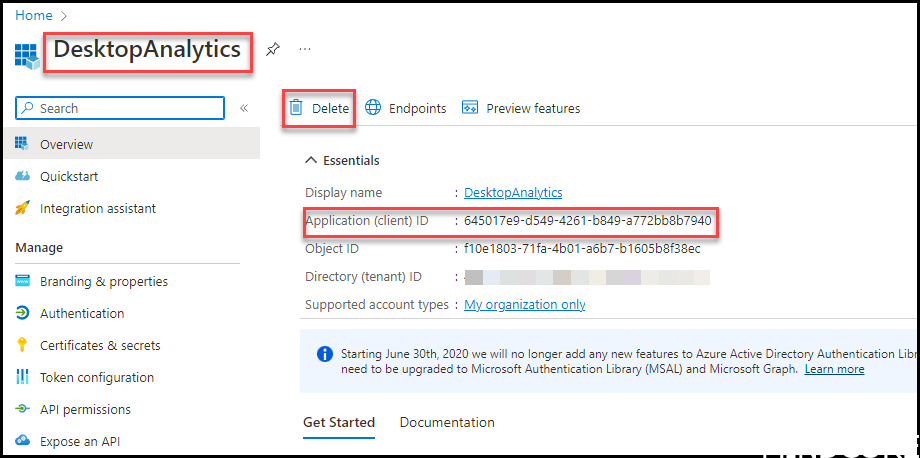Screen dimensions: 920x458
Task: Click the app registration grid icon
Action: tap(27, 56)
